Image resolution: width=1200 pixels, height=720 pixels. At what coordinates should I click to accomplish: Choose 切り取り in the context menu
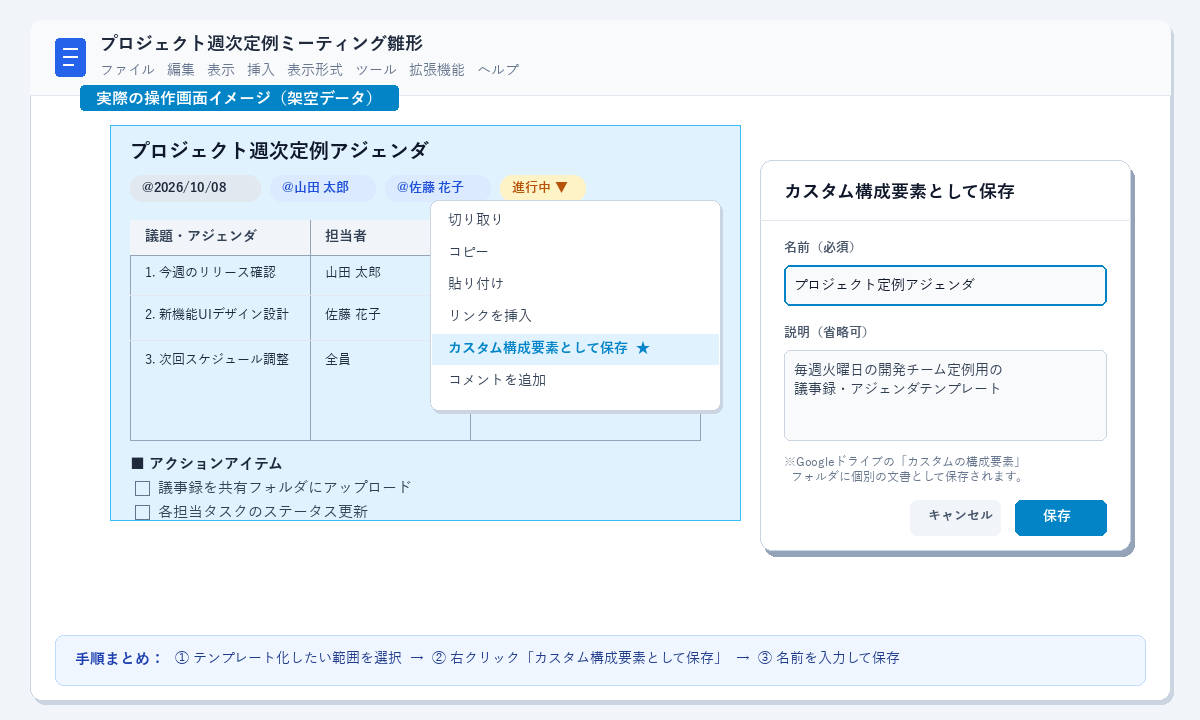coord(575,220)
